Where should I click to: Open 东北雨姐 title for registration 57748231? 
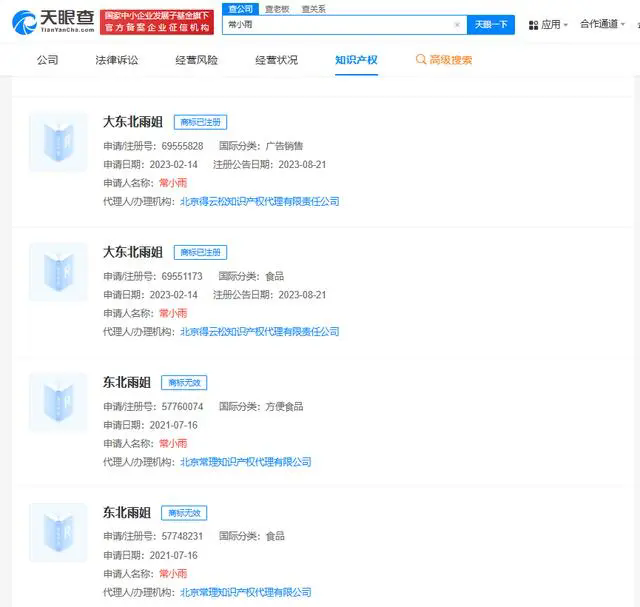click(127, 513)
